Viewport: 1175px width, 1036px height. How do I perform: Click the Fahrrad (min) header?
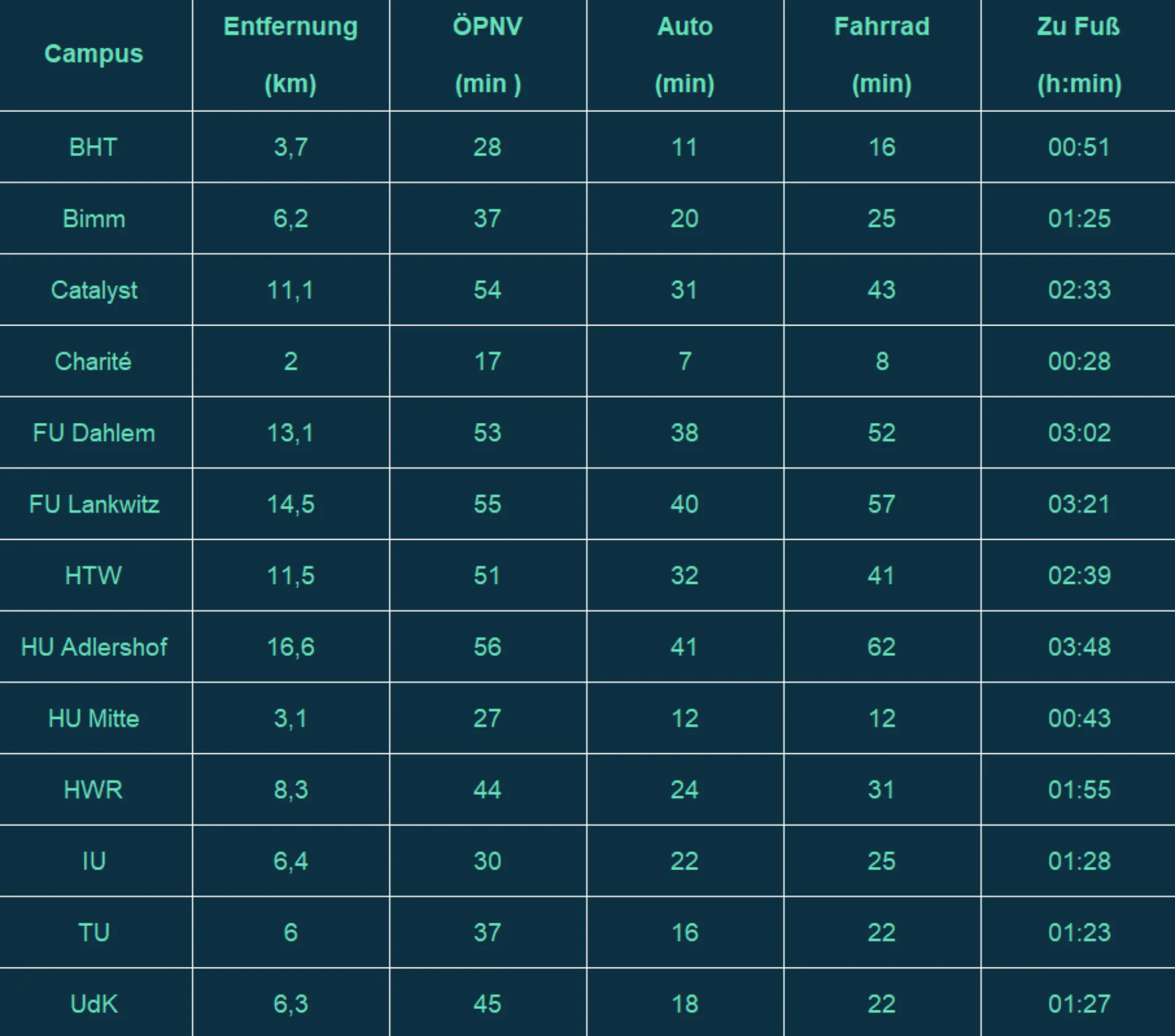[882, 54]
